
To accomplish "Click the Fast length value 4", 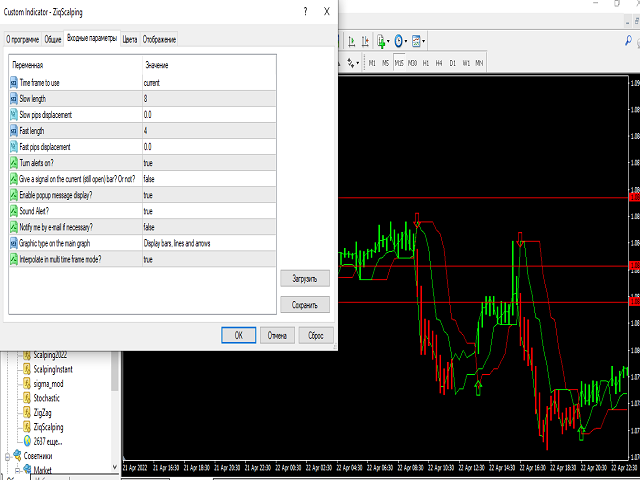I will 209,131.
